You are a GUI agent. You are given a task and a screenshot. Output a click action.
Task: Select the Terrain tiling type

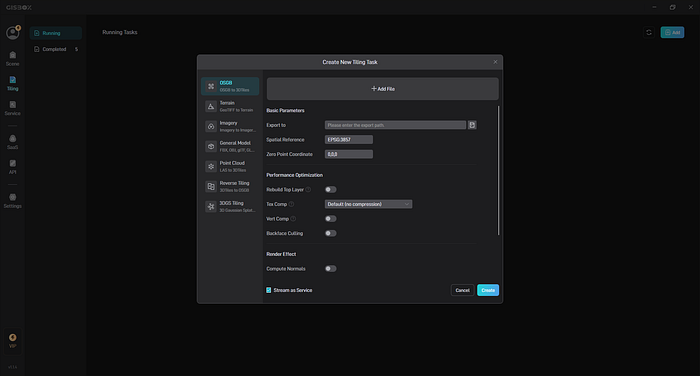tap(230, 106)
